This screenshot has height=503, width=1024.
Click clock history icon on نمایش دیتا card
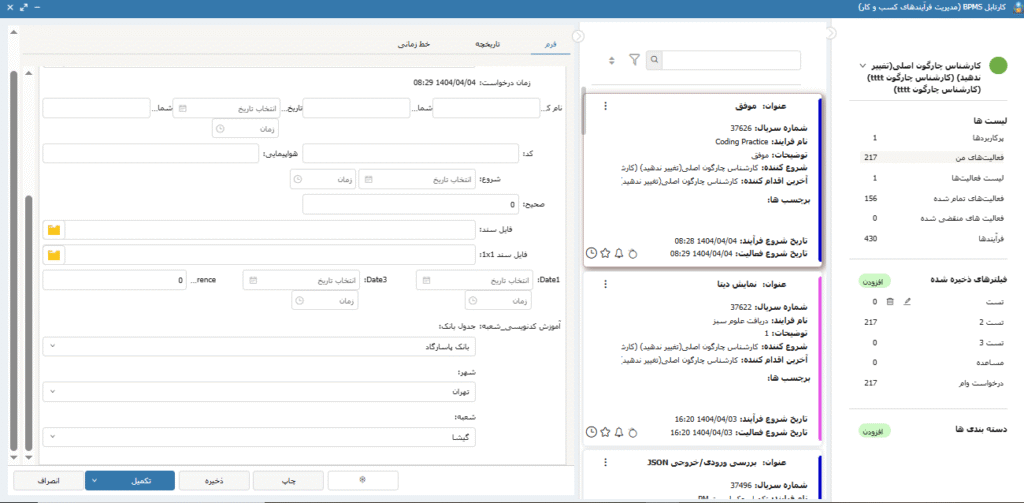coord(591,431)
